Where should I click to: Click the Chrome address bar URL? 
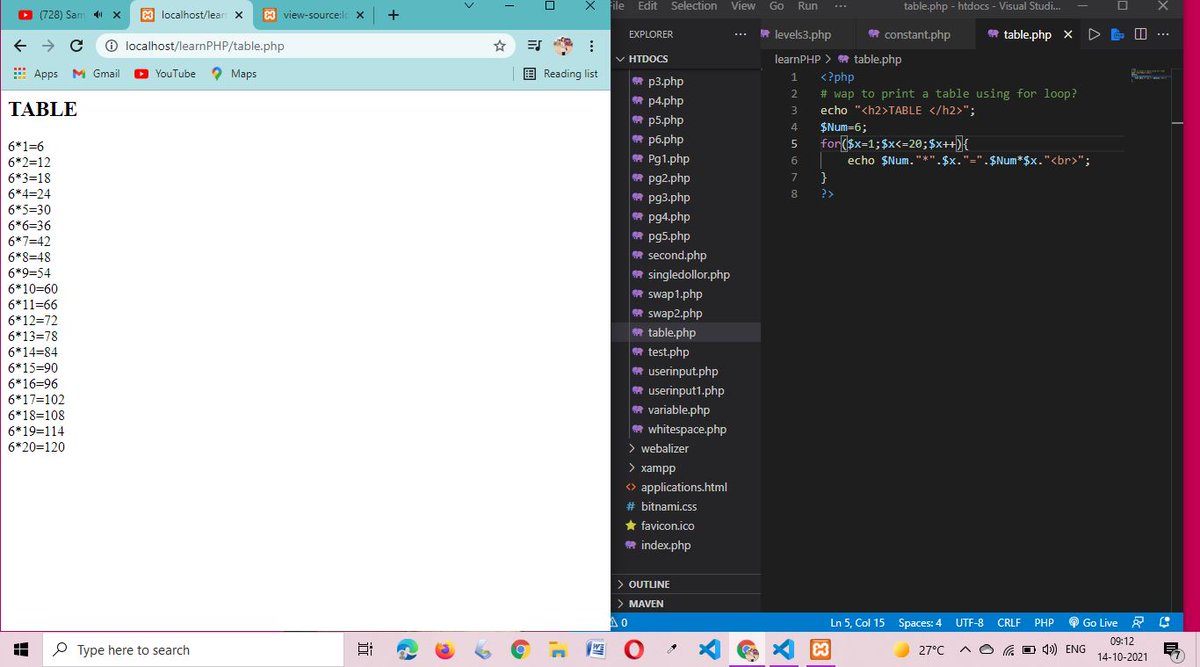[205, 46]
